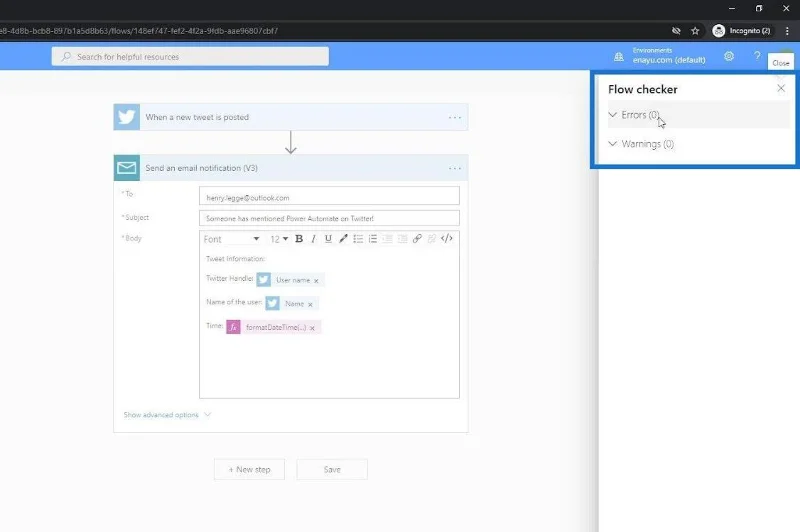Remove the formatDateTime expression token
The width and height of the screenshot is (800, 532).
[x=312, y=328]
